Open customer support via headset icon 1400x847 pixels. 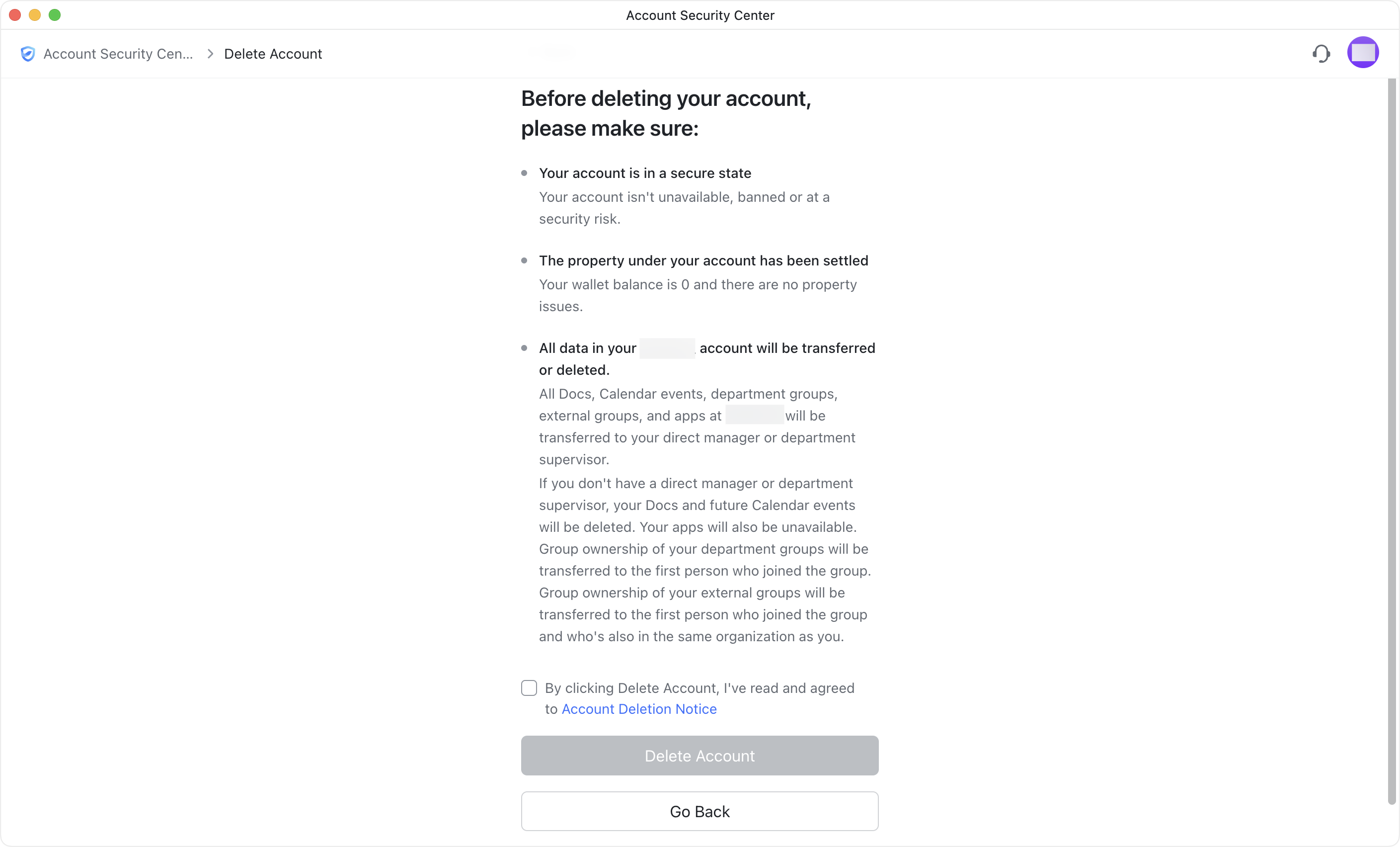(x=1321, y=54)
